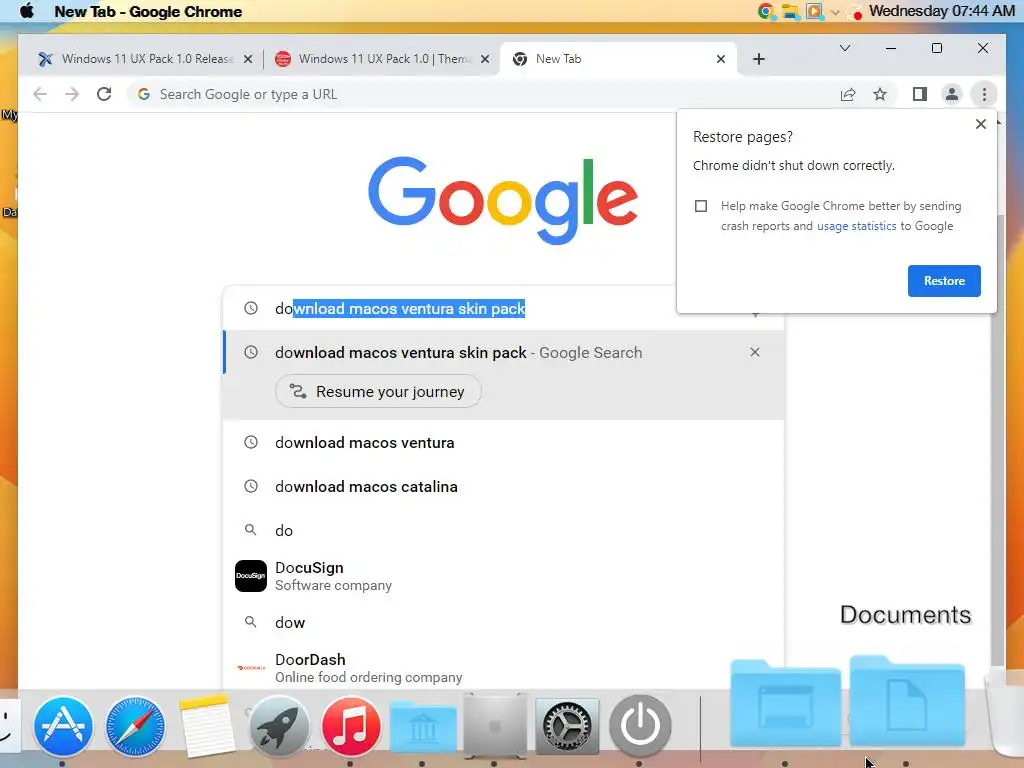Choose the 'download macos ventura' suggestion

pos(504,443)
